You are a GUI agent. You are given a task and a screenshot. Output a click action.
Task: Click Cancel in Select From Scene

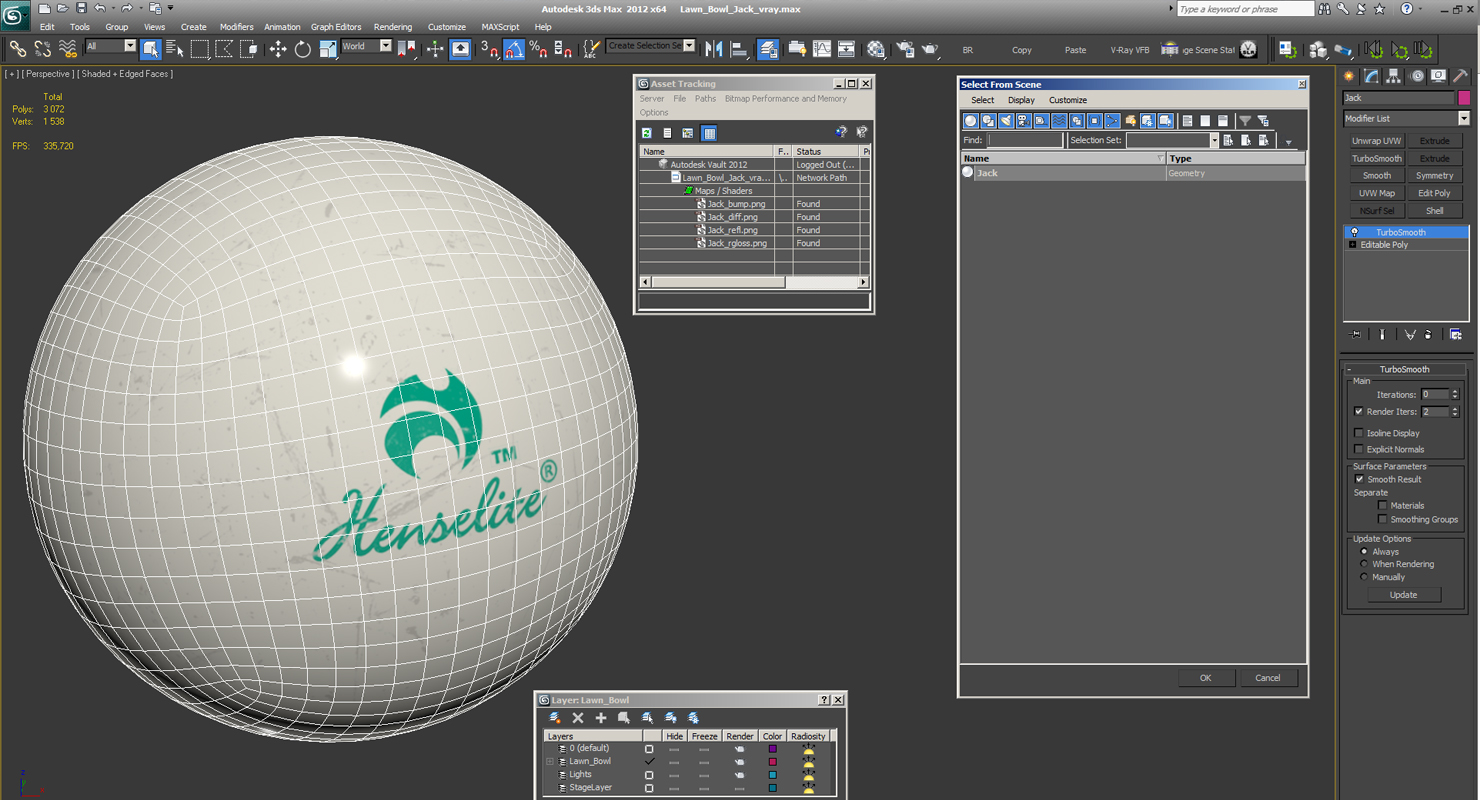[x=1268, y=678]
